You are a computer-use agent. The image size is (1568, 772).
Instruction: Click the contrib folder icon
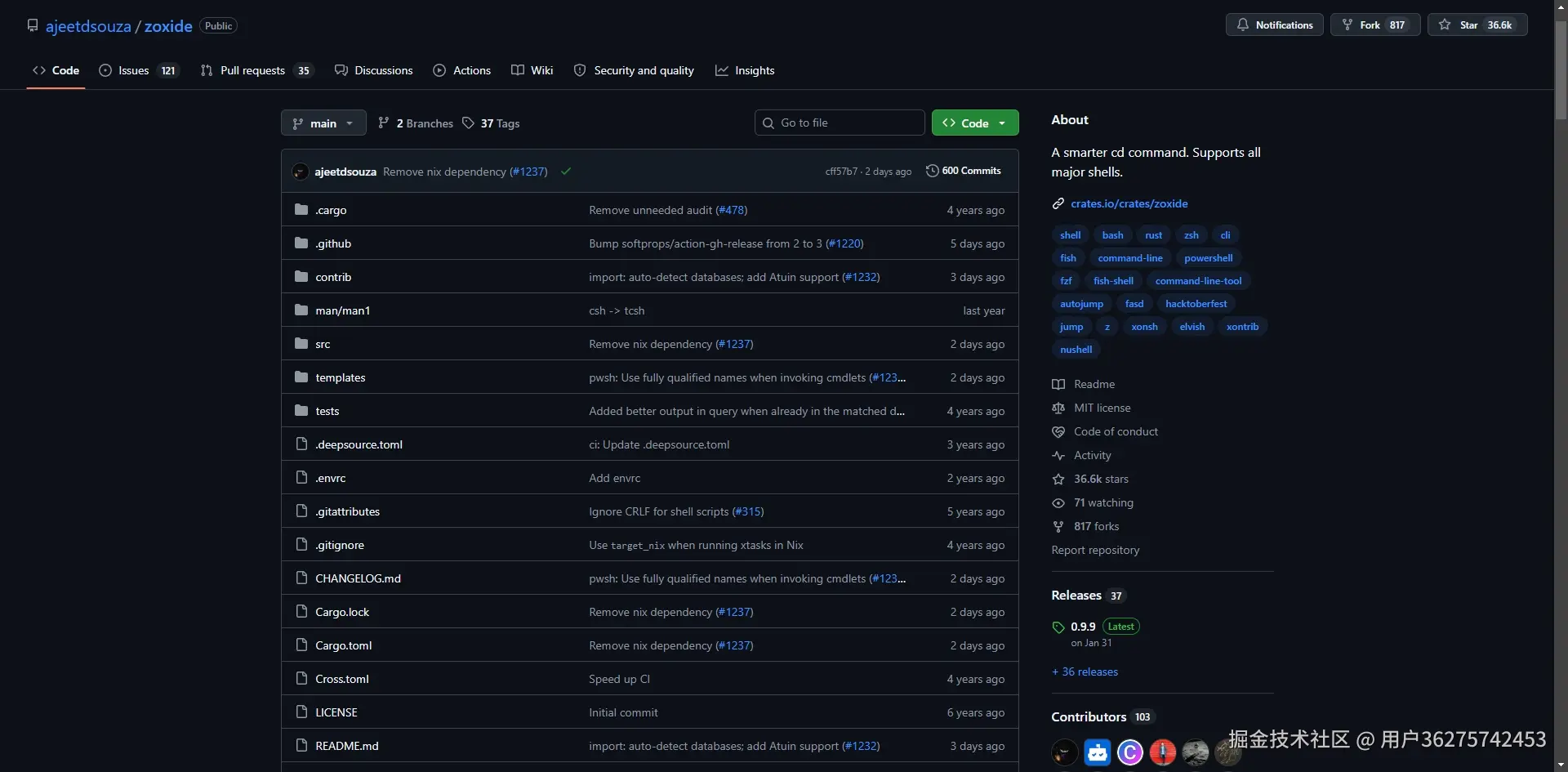(301, 277)
